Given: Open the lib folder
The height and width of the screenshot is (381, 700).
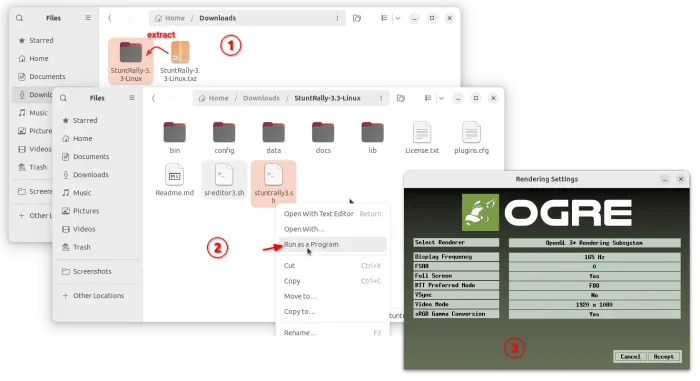Looking at the screenshot, I should pyautogui.click(x=372, y=137).
